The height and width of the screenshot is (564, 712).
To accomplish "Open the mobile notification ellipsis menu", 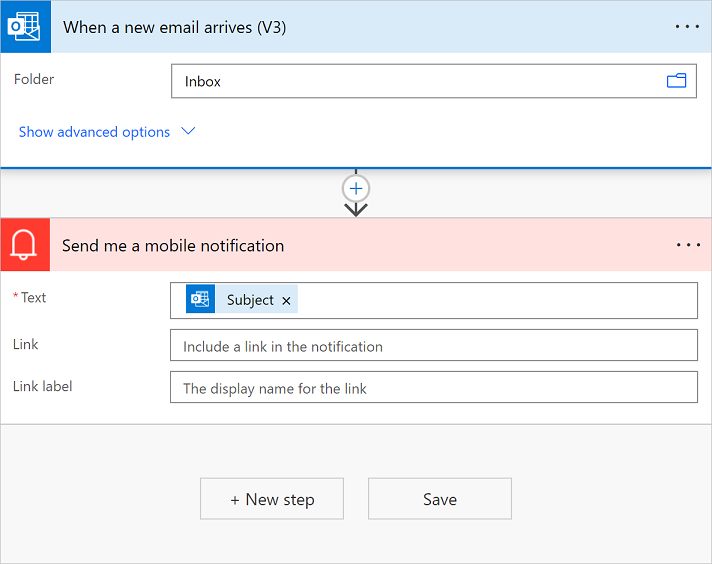I will (x=688, y=245).
